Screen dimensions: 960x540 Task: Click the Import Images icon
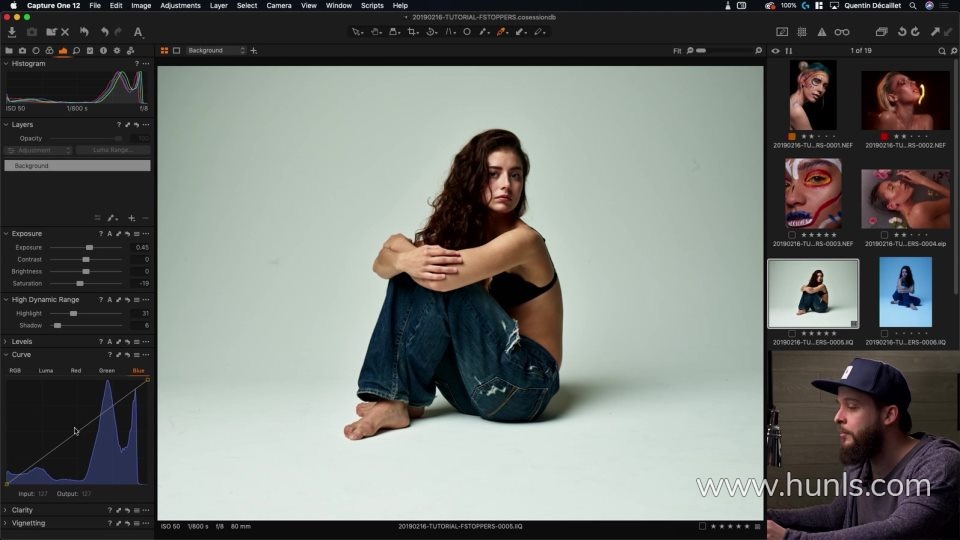pos(12,32)
